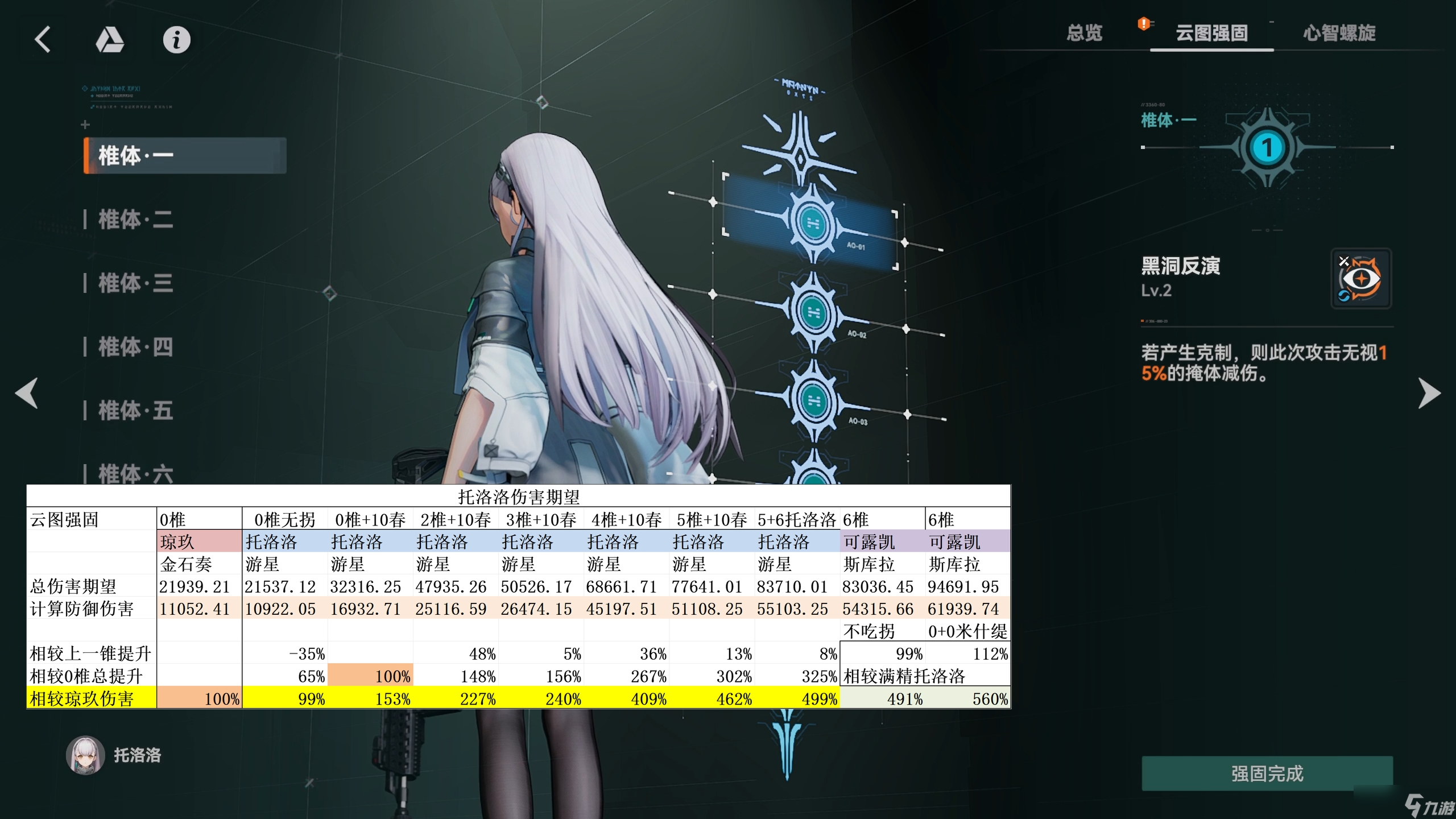Open the info circle icon
This screenshot has width=1456, height=819.
pos(176,40)
